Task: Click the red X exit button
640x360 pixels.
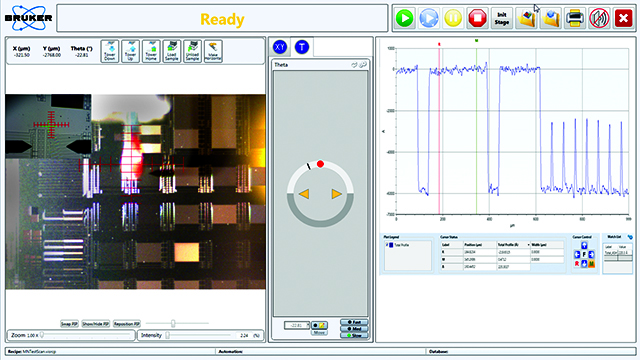Action: [623, 18]
